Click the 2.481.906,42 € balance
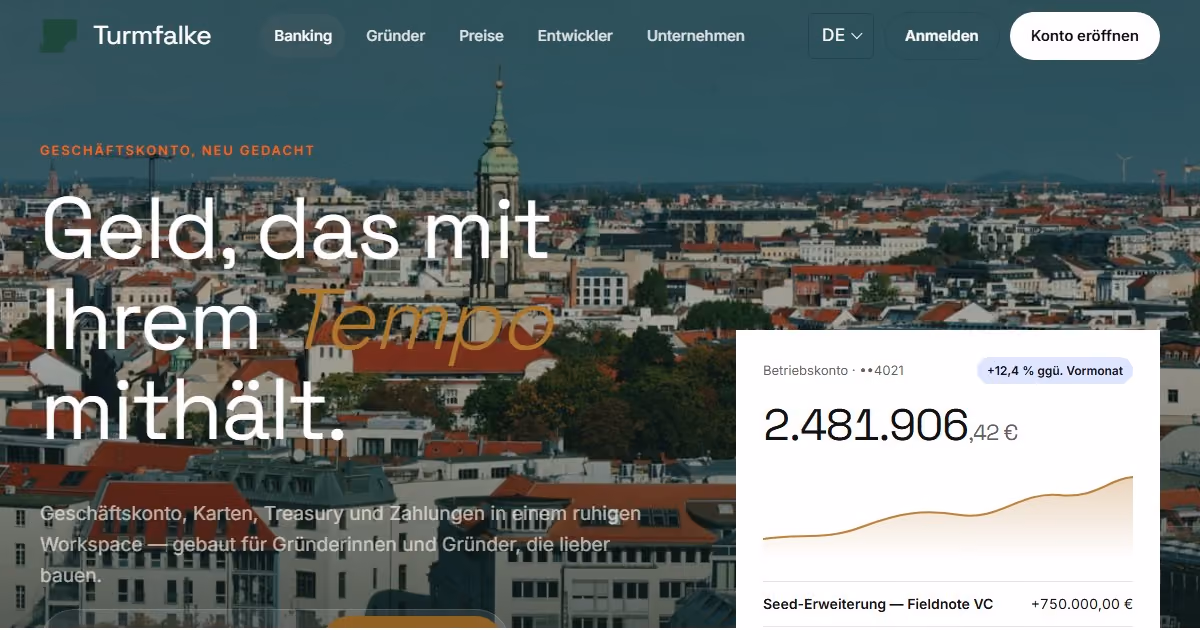Screen dimensions: 1200x630 pos(890,427)
